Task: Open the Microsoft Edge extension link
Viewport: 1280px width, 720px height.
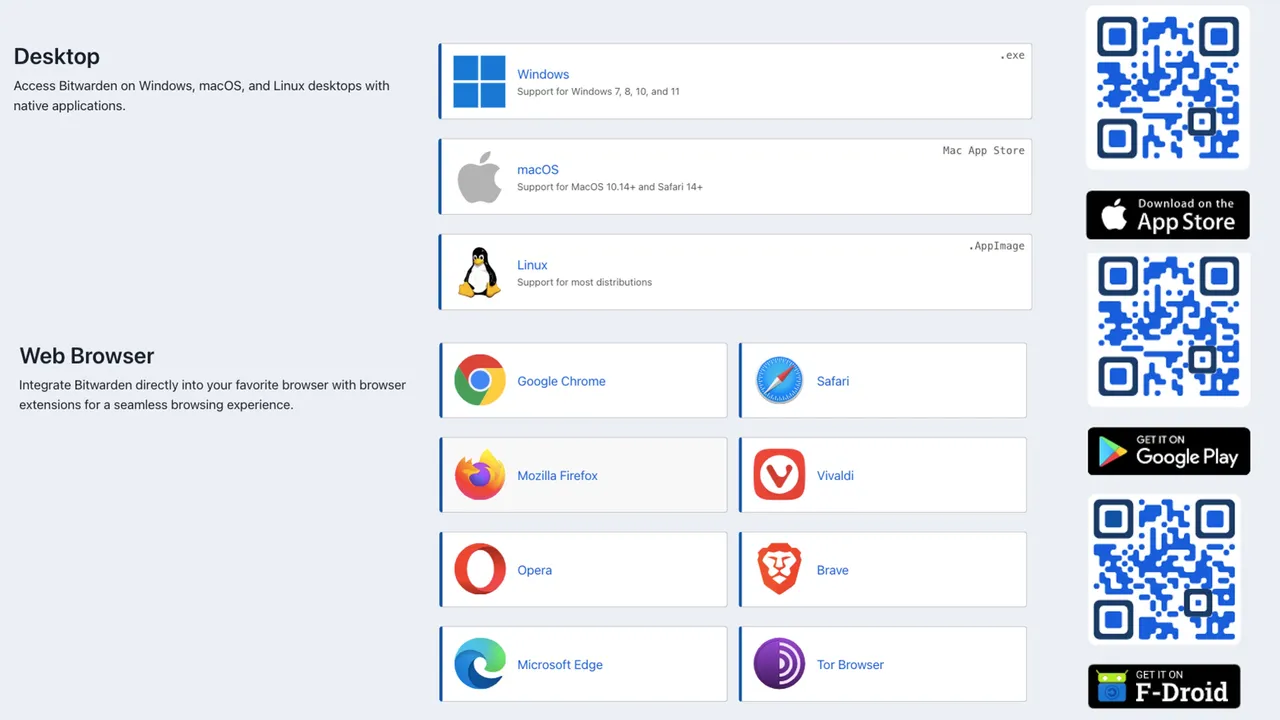Action: (x=560, y=665)
